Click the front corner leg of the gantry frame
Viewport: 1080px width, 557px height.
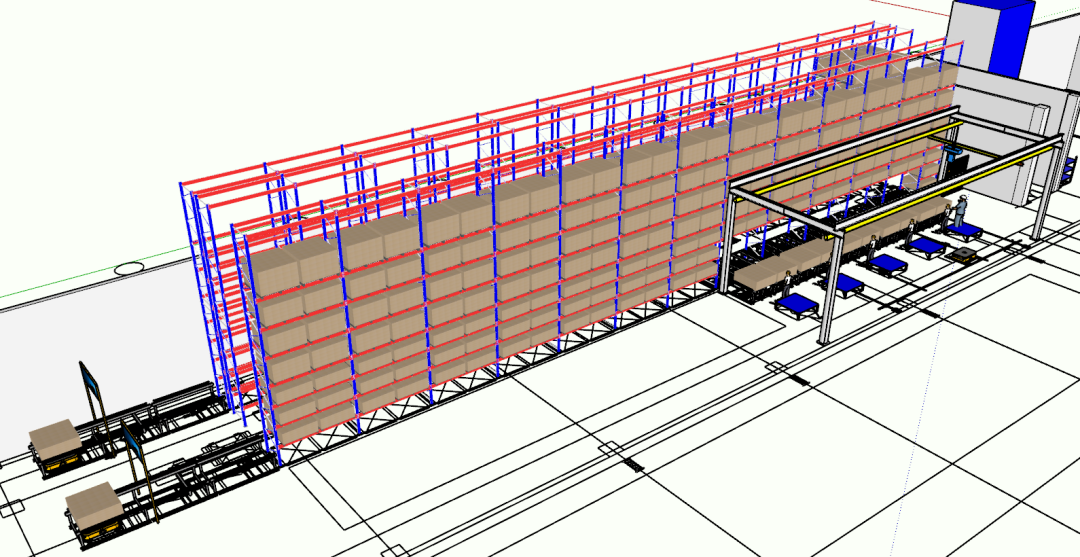point(829,289)
